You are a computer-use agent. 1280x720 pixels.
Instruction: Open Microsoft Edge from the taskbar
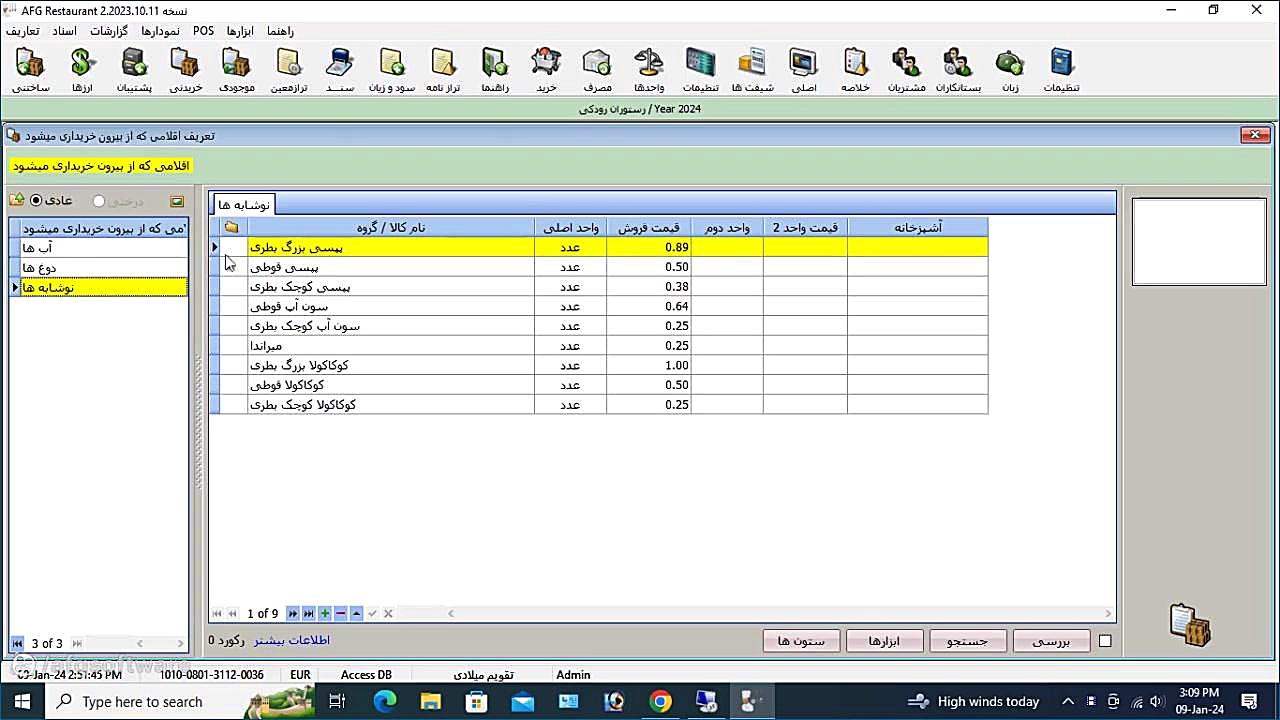pos(385,701)
